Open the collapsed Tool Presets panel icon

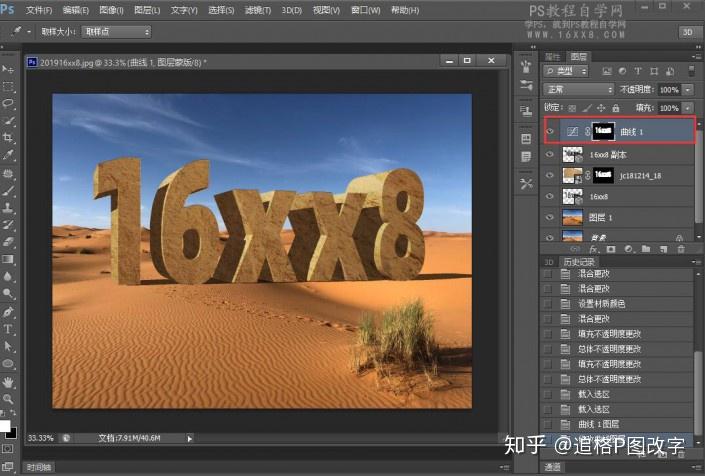[526, 184]
